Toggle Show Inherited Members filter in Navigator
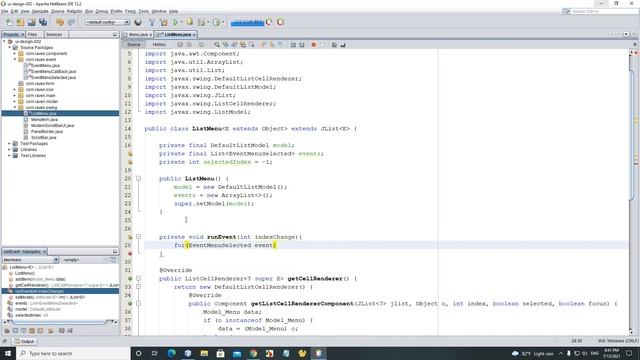Image resolution: width=640 pixels, height=360 pixels. [7, 331]
